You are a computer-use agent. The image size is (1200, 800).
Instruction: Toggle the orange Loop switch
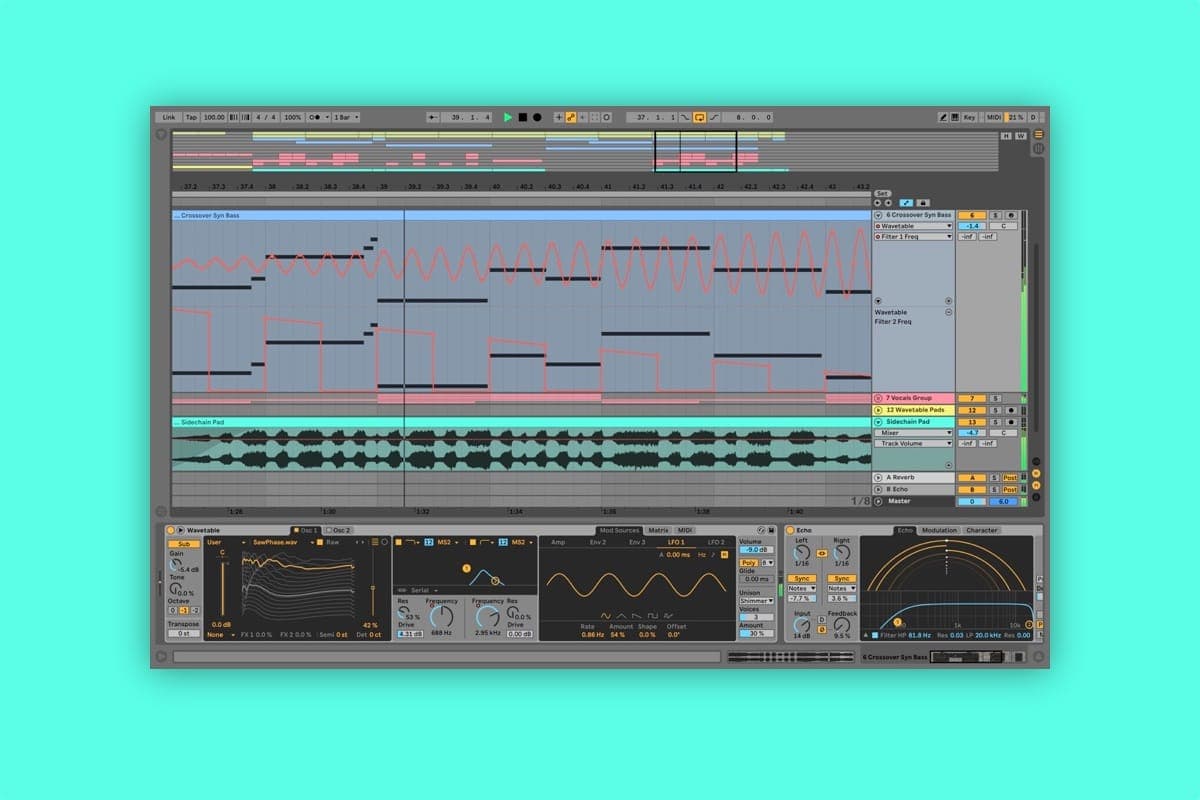click(700, 117)
